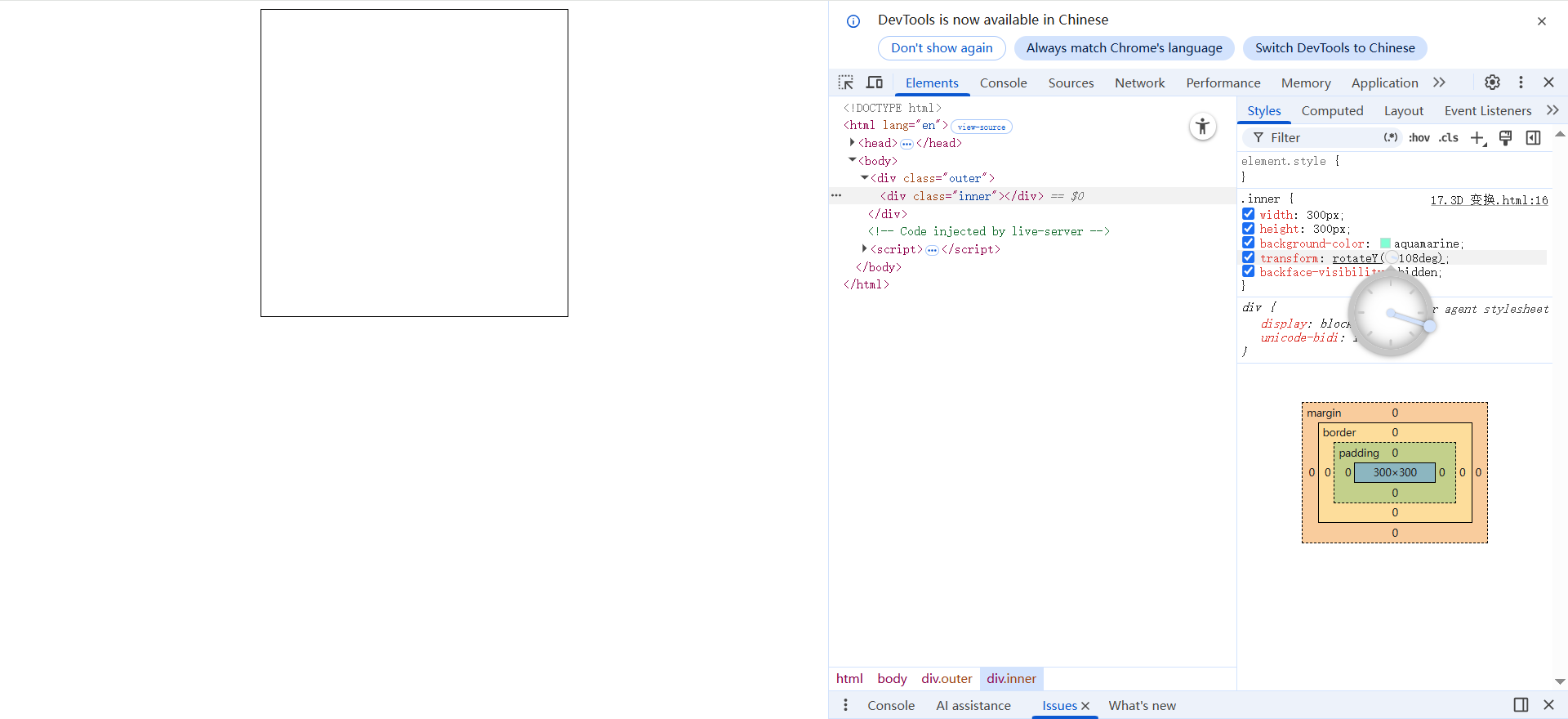
Task: Click the info icon in language banner
Action: [853, 21]
